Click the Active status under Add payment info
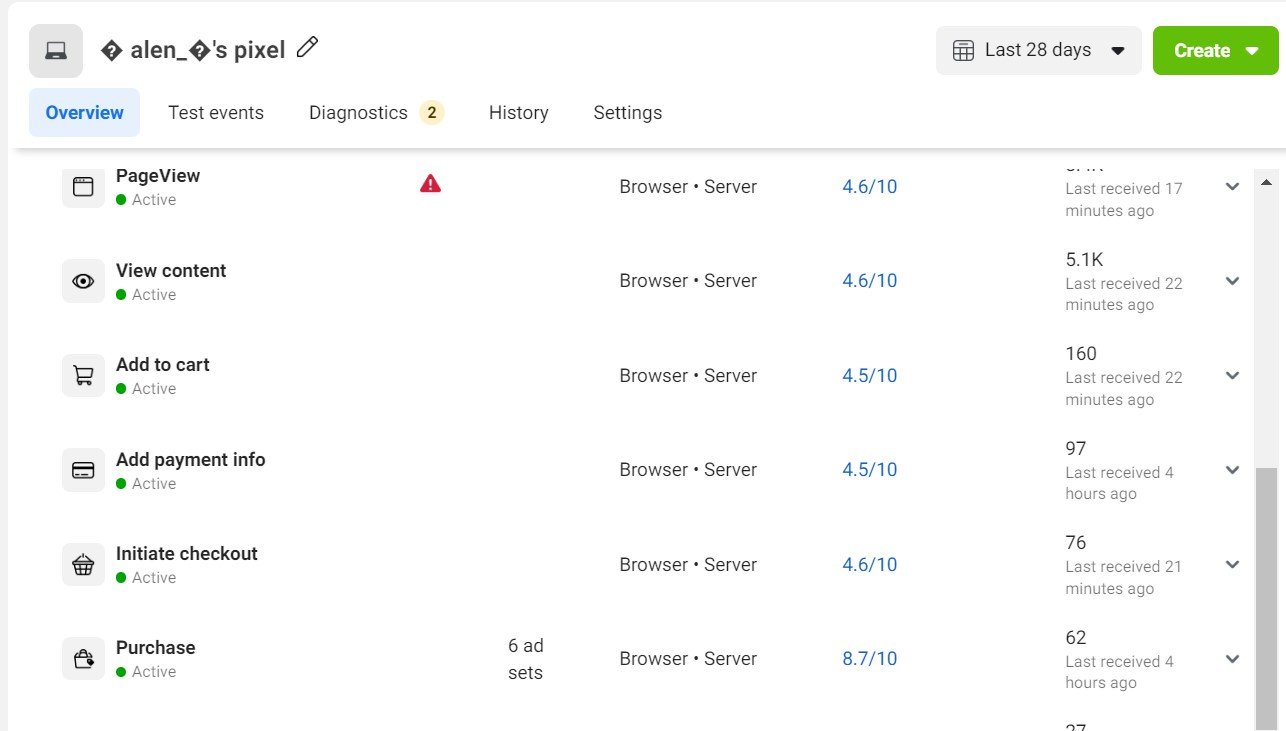Image resolution: width=1286 pixels, height=731 pixels. coord(146,484)
